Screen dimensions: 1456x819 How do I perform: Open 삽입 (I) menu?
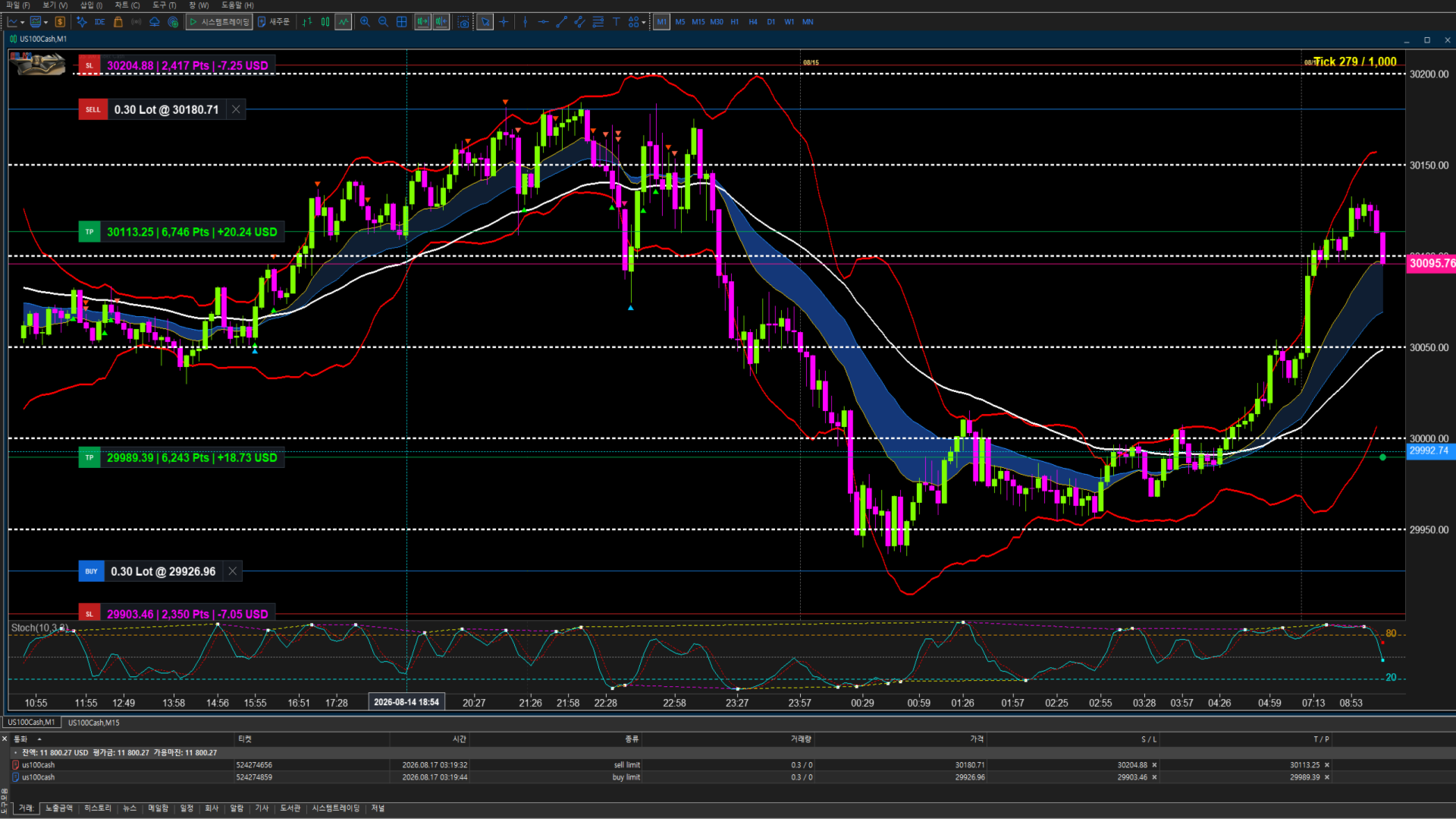[x=91, y=5]
